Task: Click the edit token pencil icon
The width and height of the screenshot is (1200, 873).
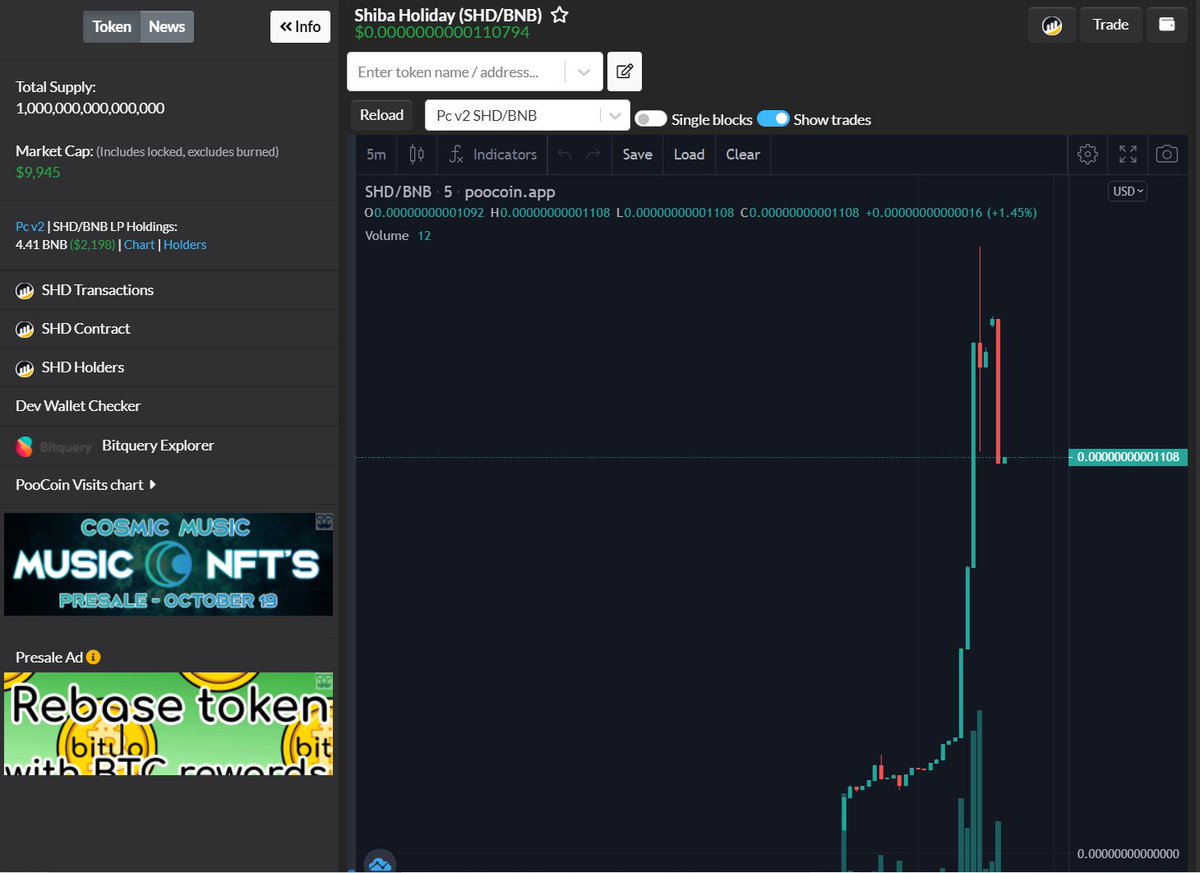Action: [x=624, y=72]
